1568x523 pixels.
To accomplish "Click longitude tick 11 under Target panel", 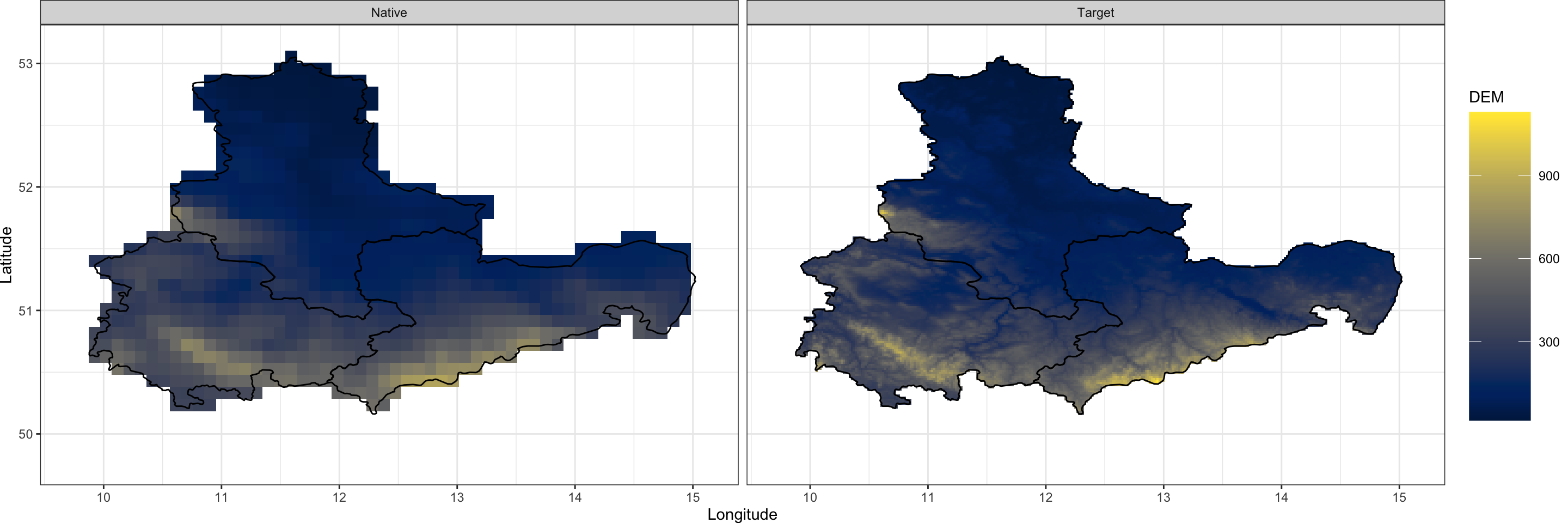I will tap(928, 497).
